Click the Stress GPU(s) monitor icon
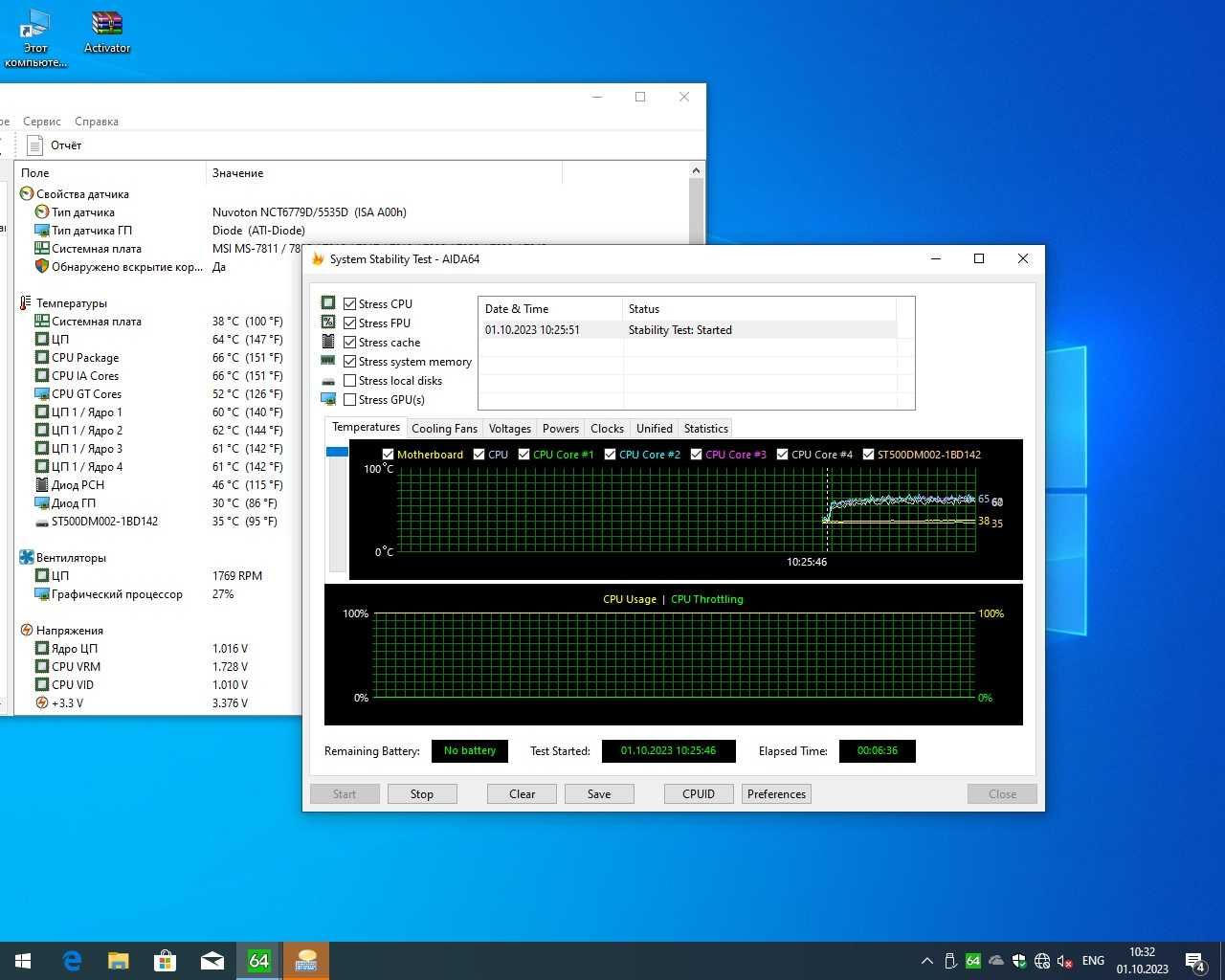Screen dimensions: 1225x980 click(x=328, y=399)
